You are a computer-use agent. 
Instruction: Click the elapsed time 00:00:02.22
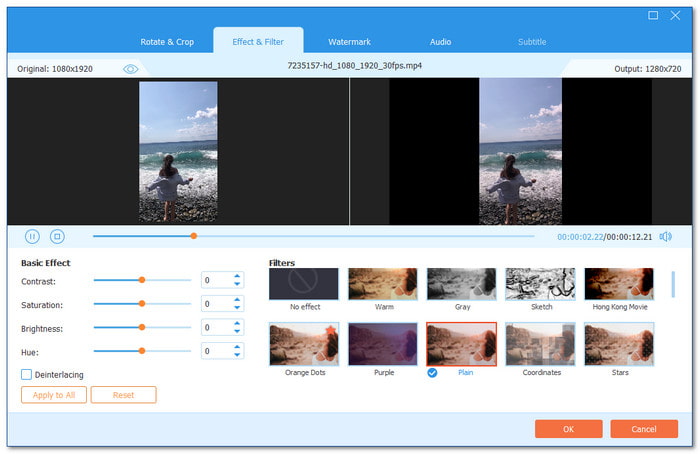pos(580,237)
